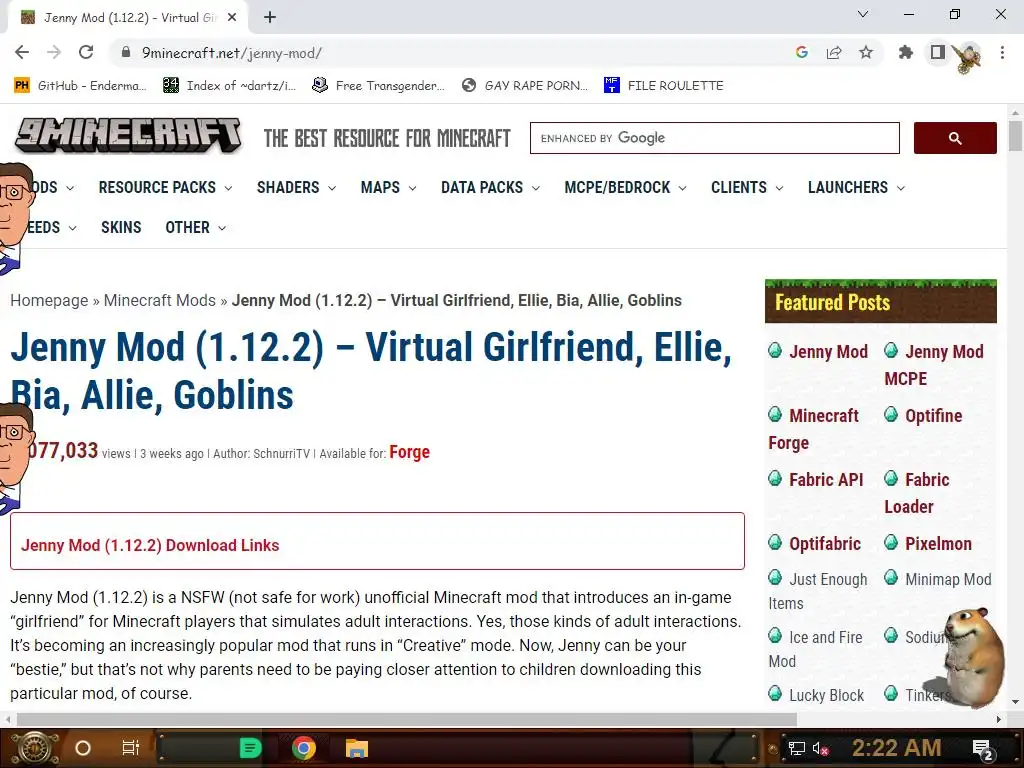Close the Jenny Mod tab

coord(232,18)
